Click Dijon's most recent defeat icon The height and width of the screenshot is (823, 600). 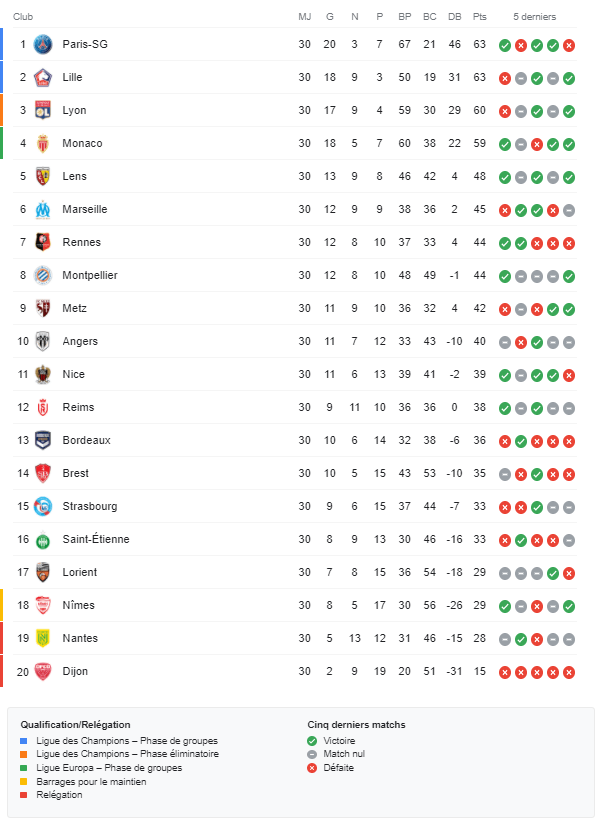coord(569,672)
